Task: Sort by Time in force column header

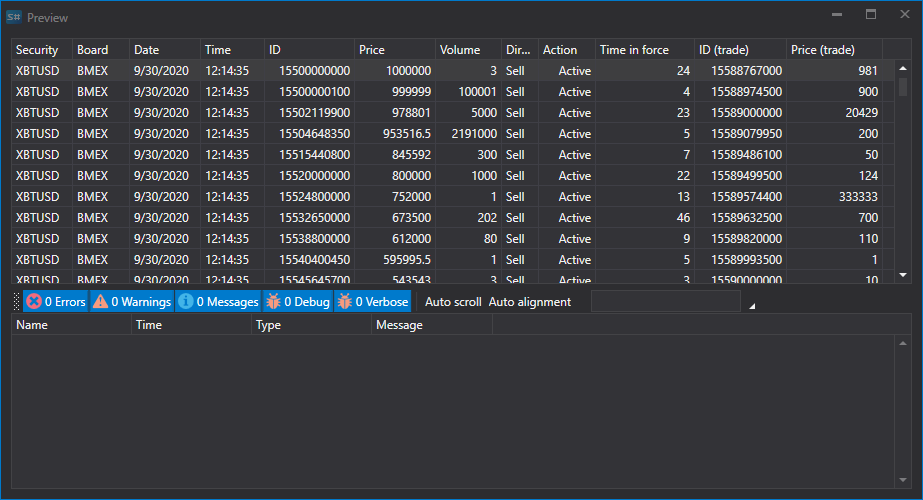Action: [645, 50]
